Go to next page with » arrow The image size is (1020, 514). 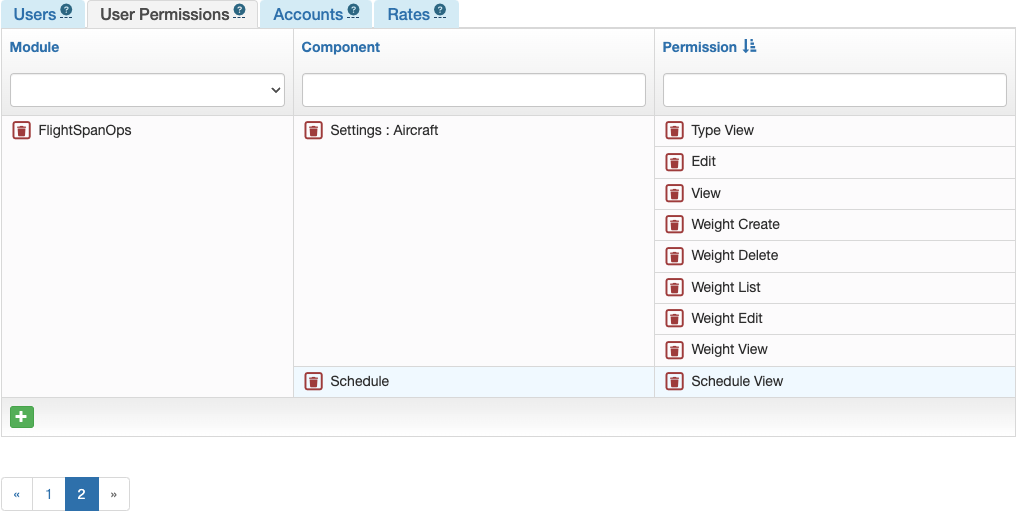tap(114, 494)
